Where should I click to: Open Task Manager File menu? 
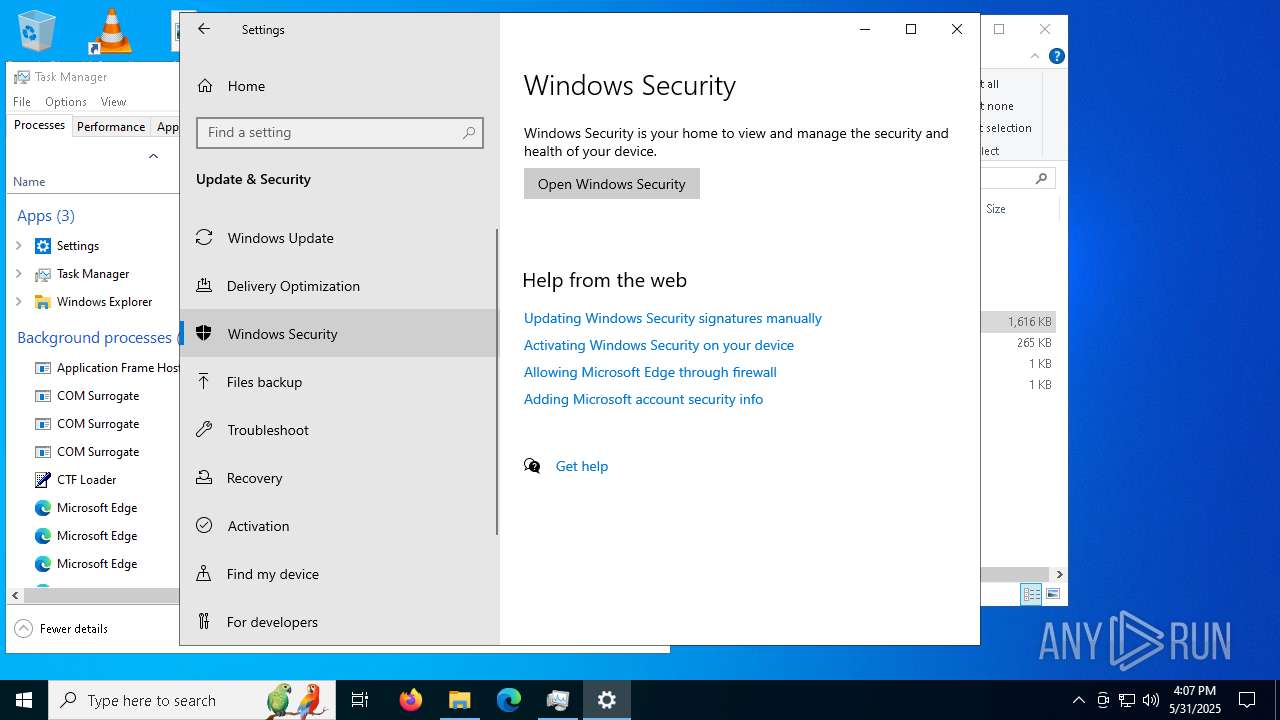(22, 102)
